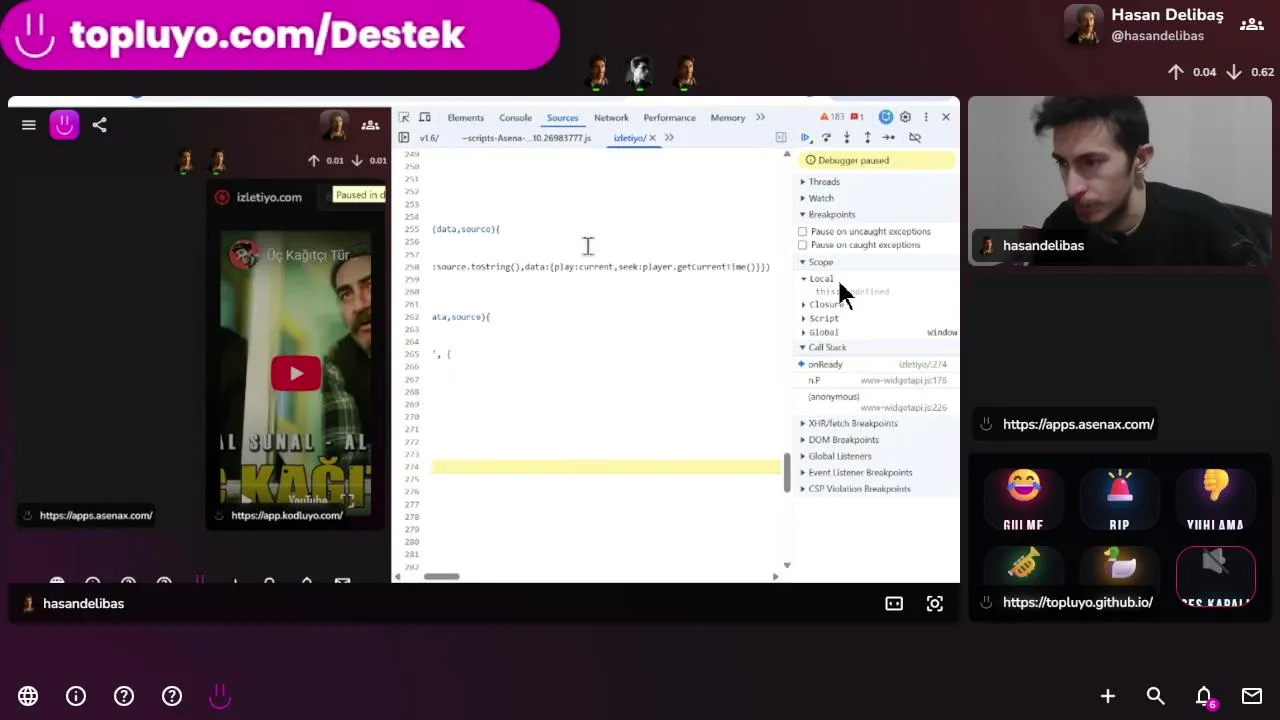Open the Memory tab
The height and width of the screenshot is (720, 1280).
tap(727, 118)
